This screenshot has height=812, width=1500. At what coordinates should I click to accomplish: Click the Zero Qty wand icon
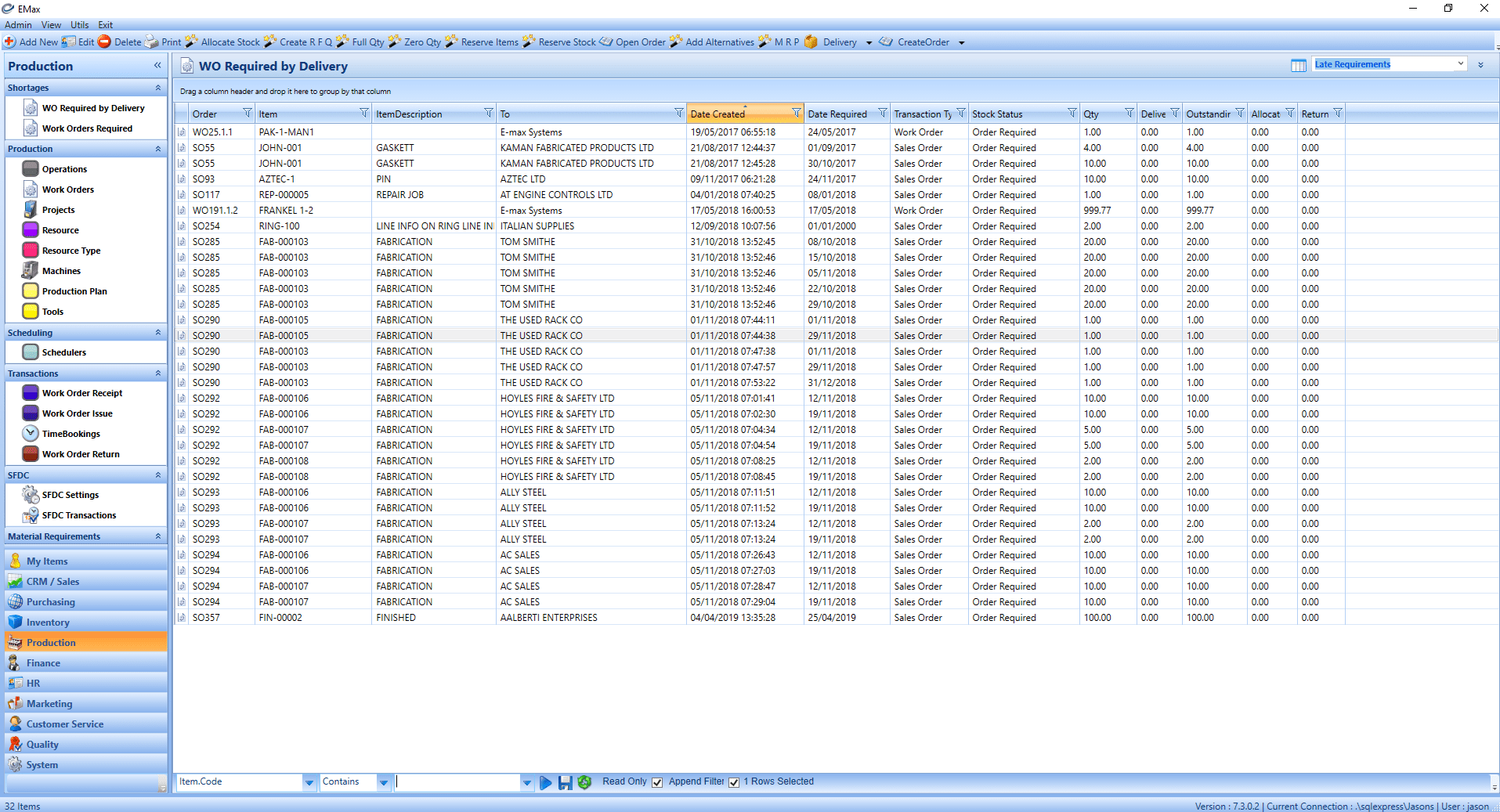[x=395, y=42]
